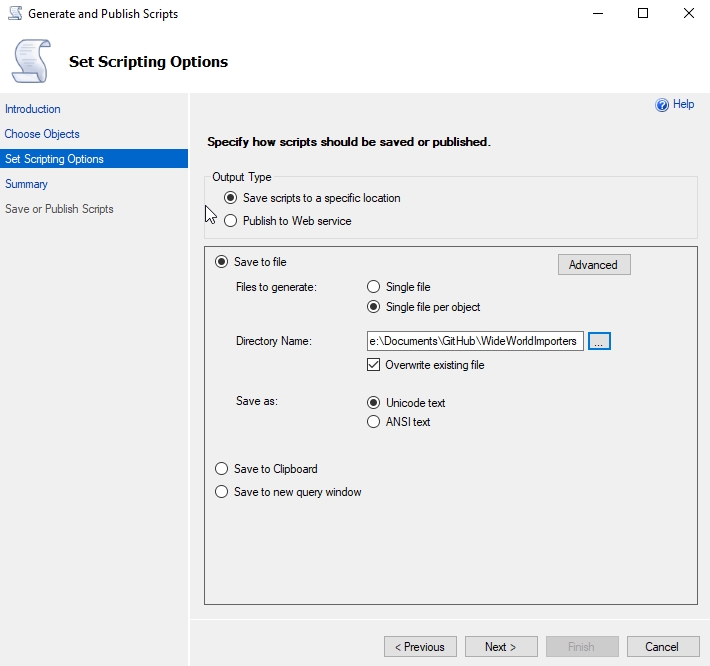Select 'Save scripts to a specific location'

231,198
